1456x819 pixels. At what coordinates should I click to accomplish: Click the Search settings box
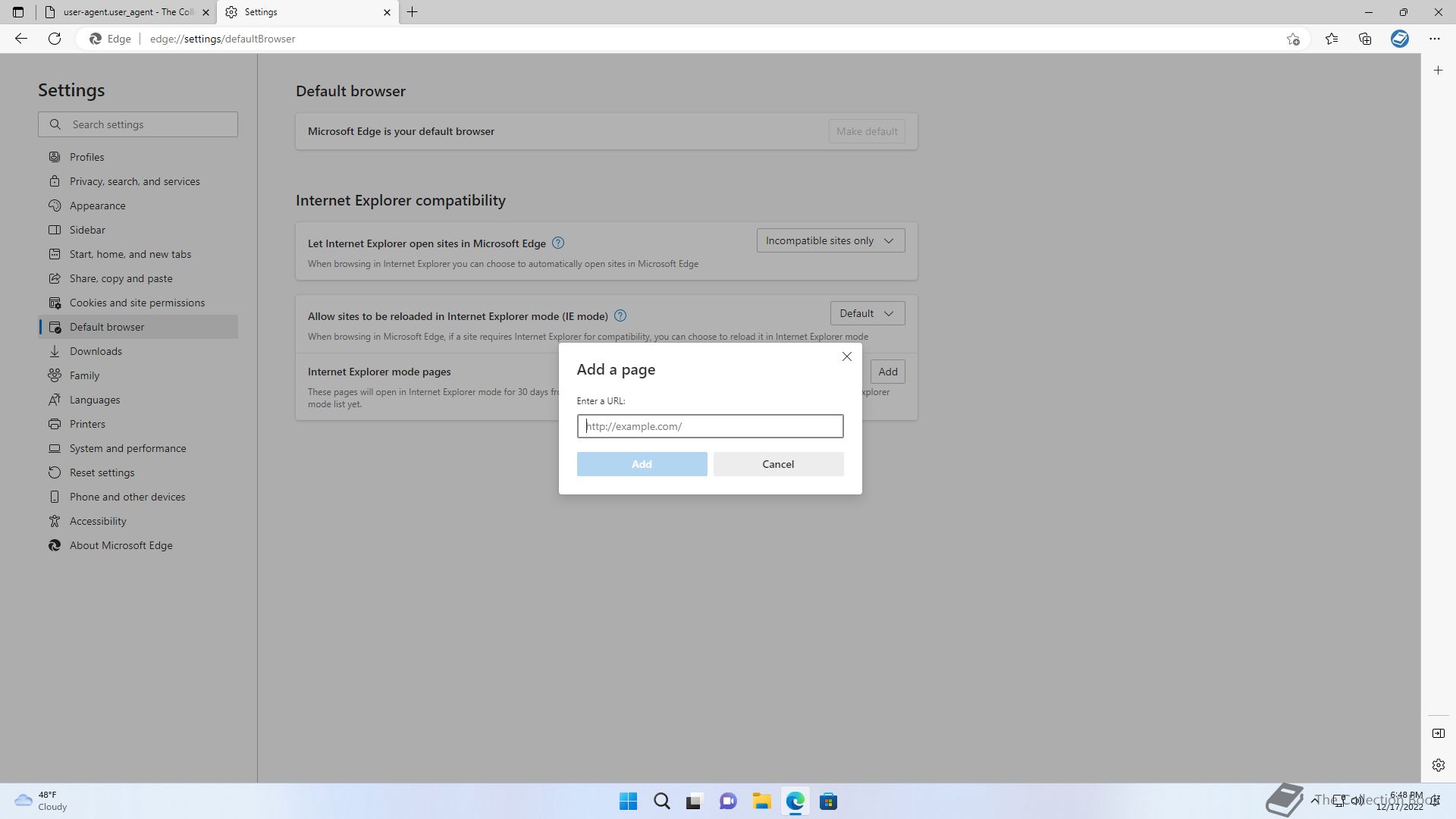tap(138, 124)
